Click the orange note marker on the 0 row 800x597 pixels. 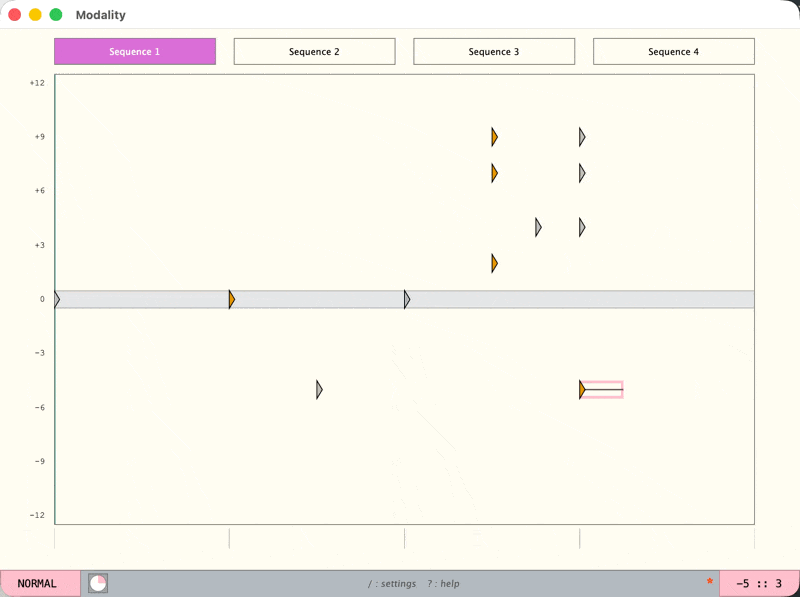click(232, 300)
